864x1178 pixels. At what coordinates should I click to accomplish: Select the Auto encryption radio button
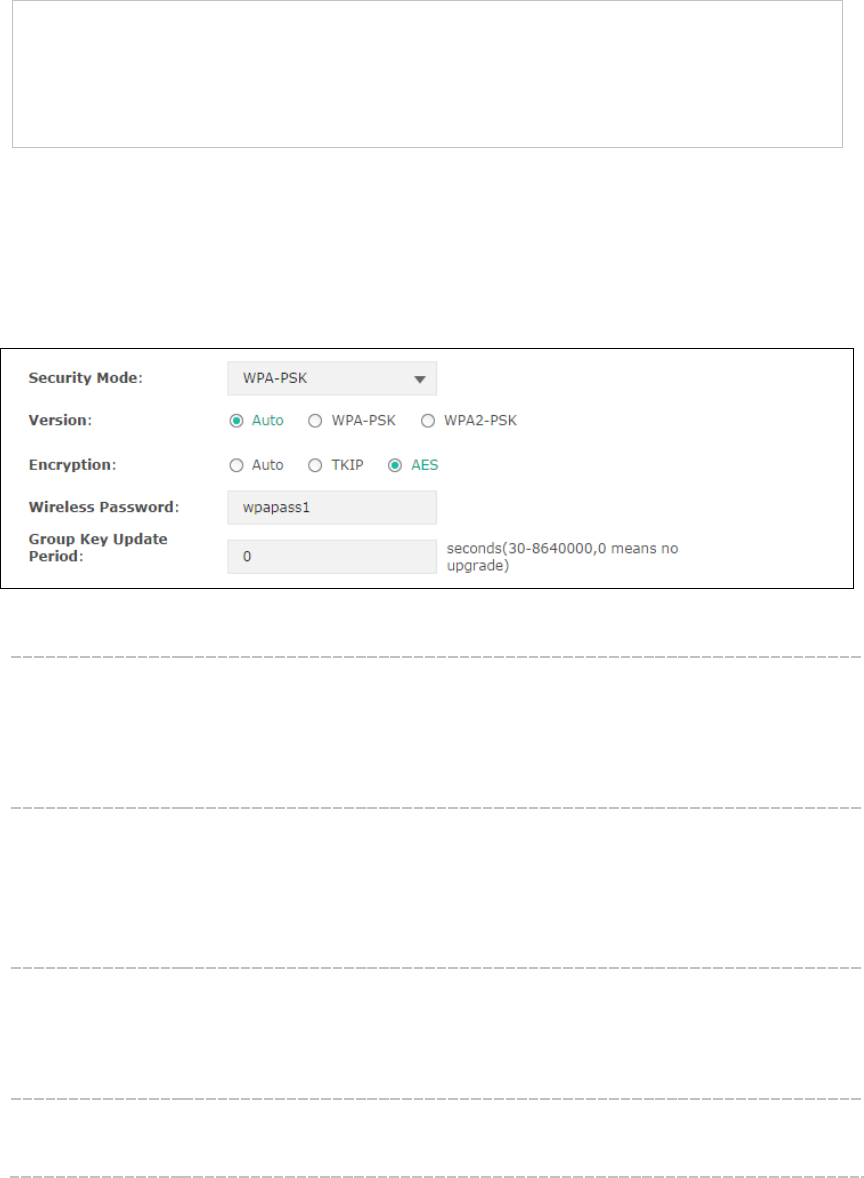(x=237, y=466)
